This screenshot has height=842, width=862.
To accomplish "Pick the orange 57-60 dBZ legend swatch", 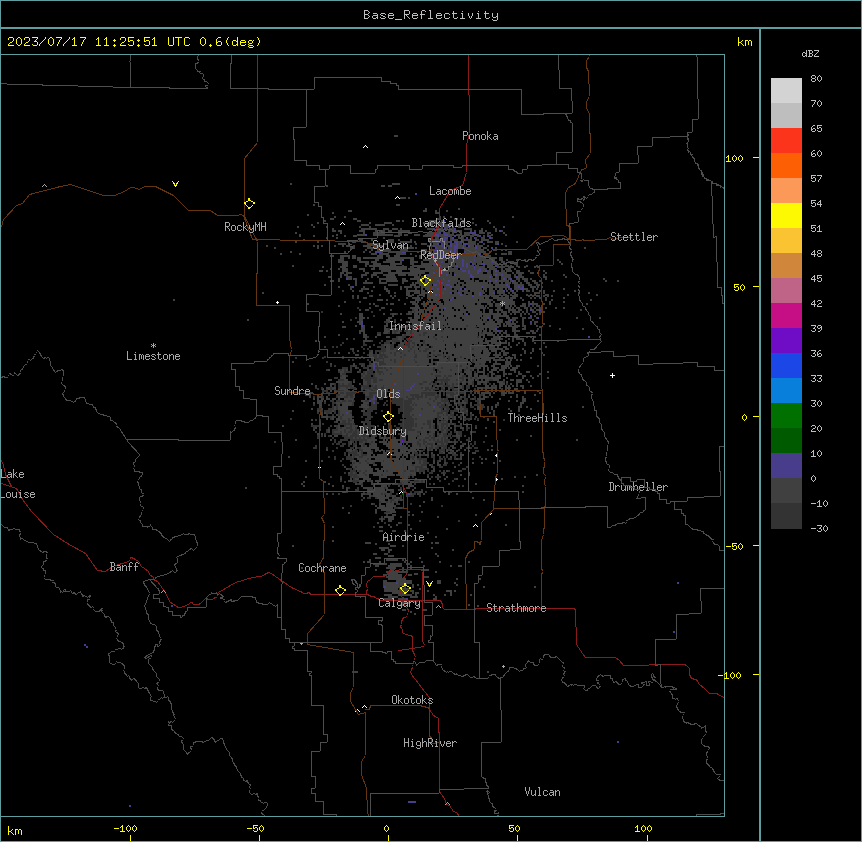I will coord(786,166).
